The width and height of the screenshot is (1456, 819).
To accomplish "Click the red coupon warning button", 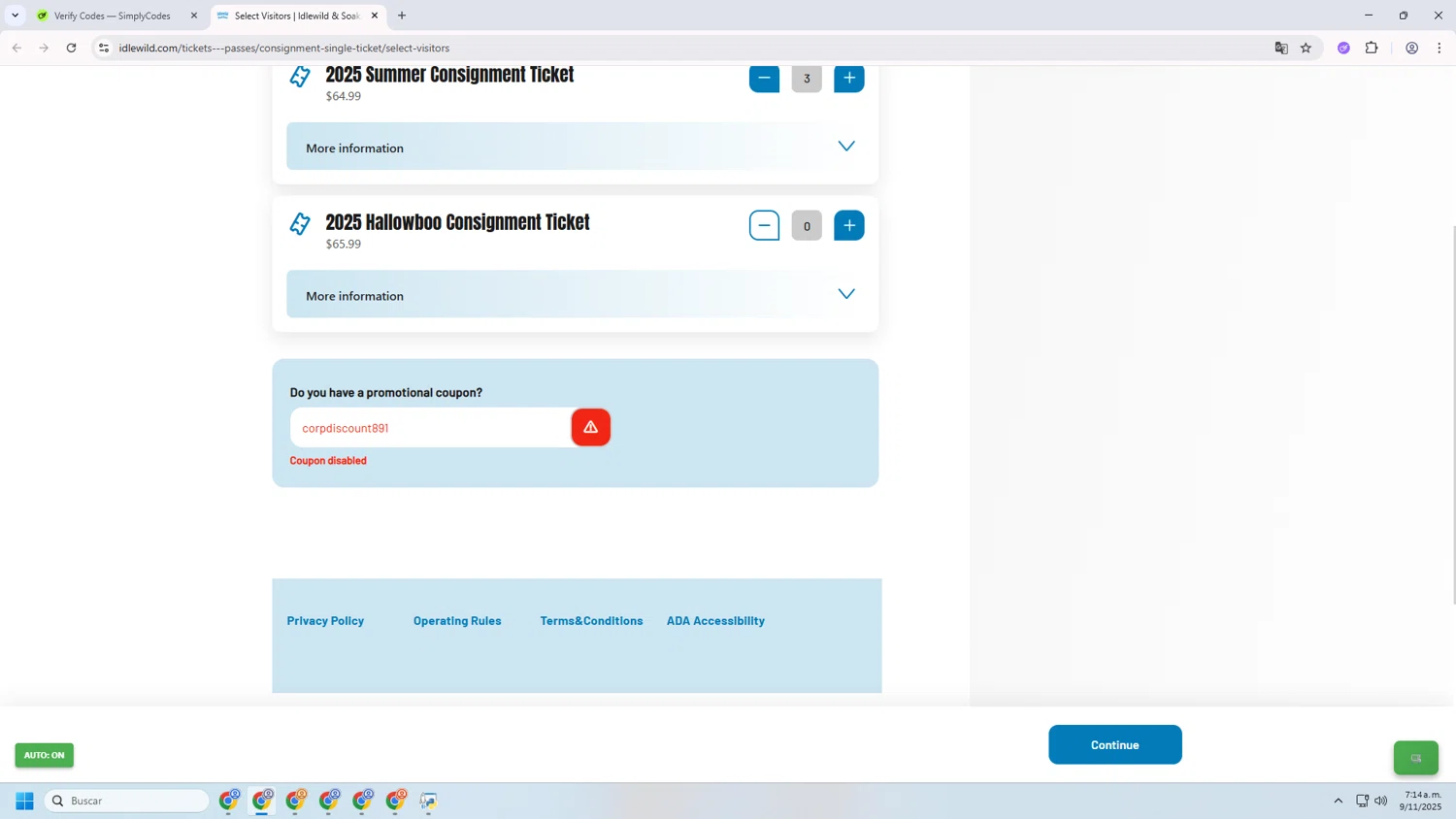I will pos(590,428).
